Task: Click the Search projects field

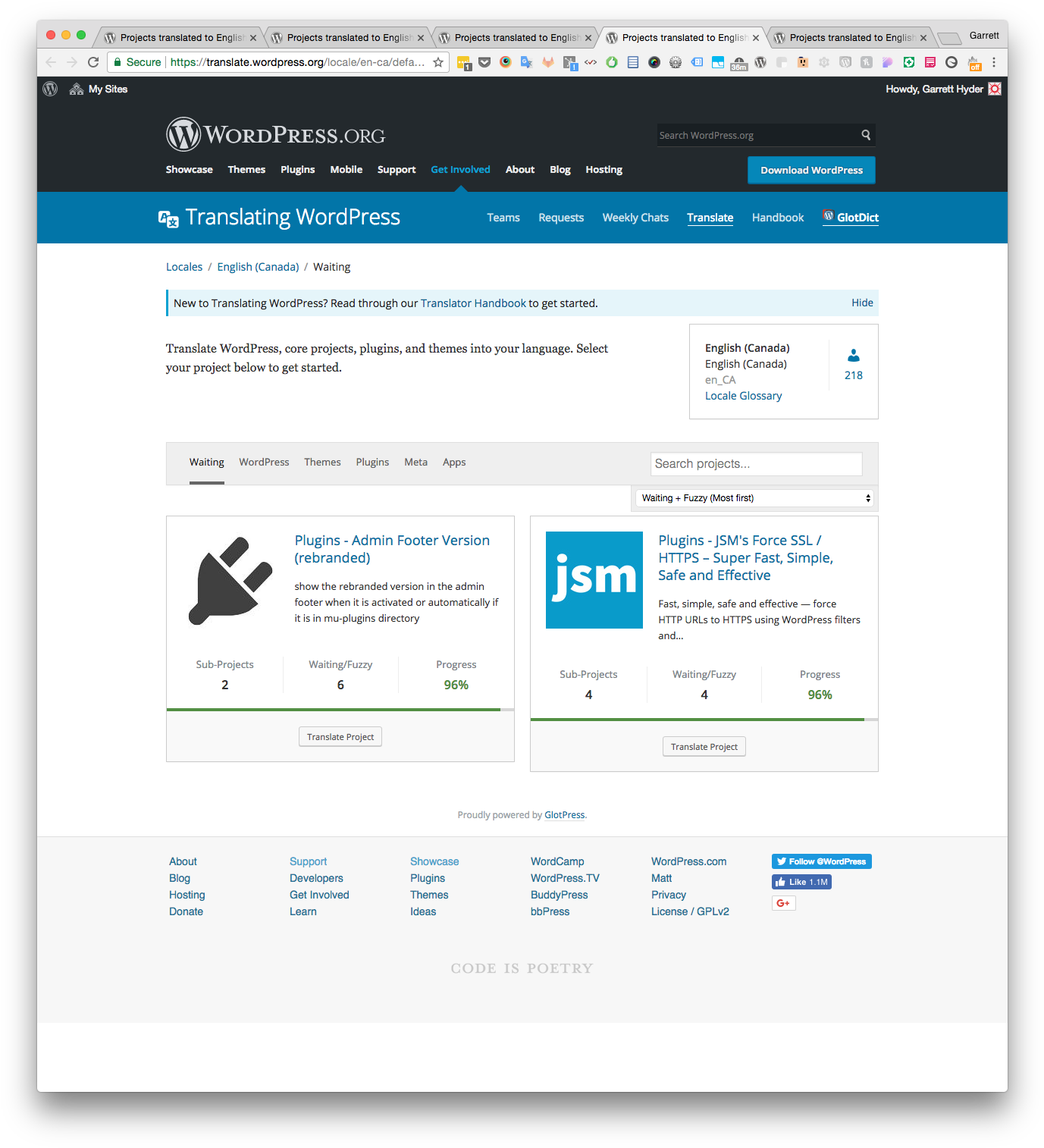Action: pyautogui.click(x=756, y=464)
